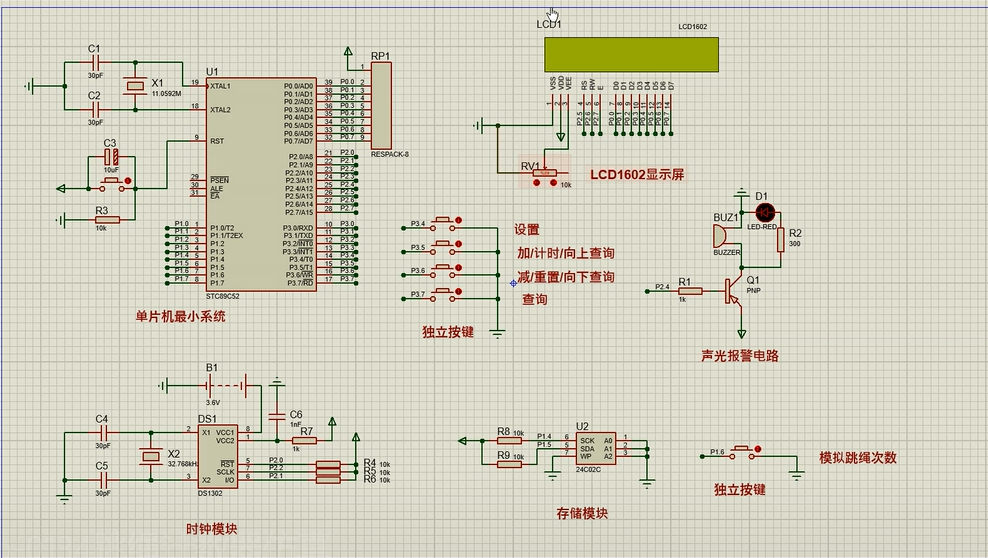Select the X2 32.768kHz crystal

pyautogui.click(x=149, y=457)
